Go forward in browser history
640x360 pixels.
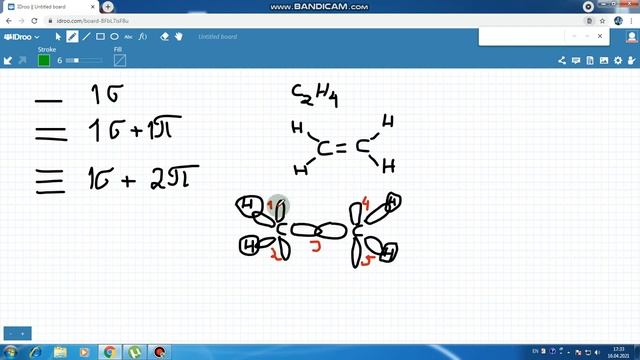click(22, 21)
